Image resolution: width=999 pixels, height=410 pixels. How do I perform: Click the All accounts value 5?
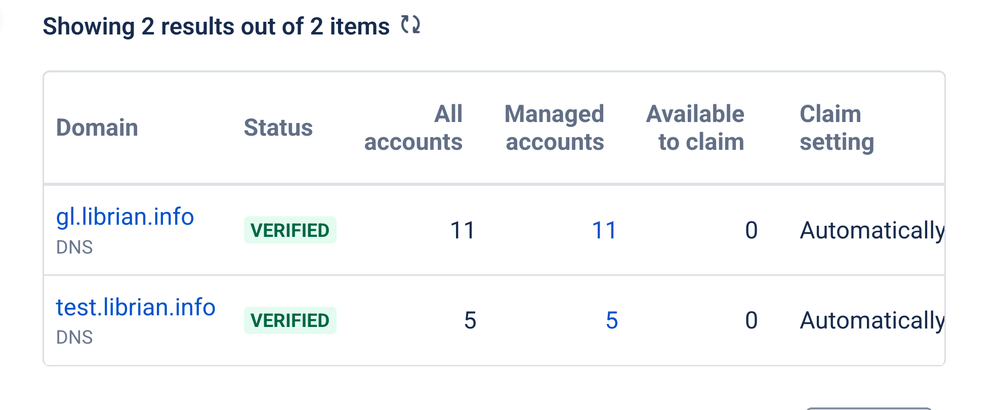(x=470, y=320)
